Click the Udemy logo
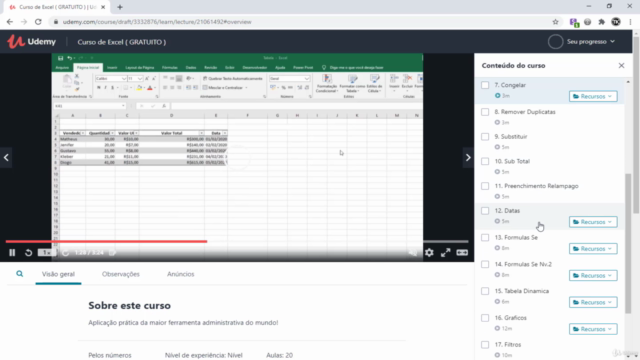This screenshot has height=360, width=640. click(x=31, y=42)
